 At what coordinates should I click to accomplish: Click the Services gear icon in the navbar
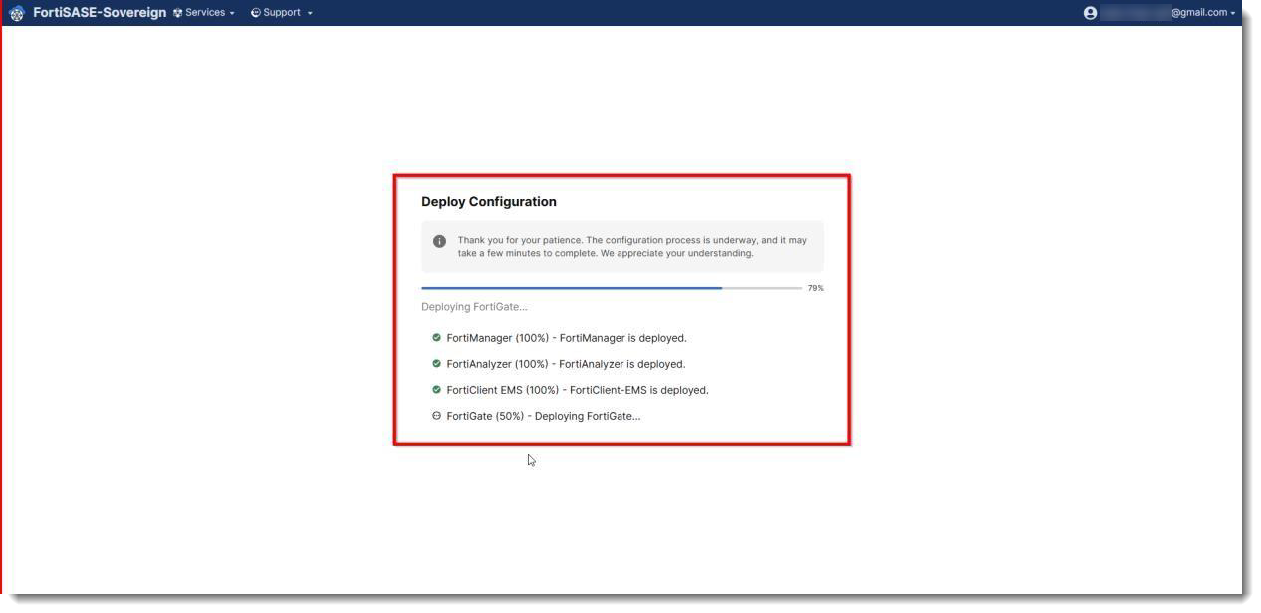[x=176, y=13]
